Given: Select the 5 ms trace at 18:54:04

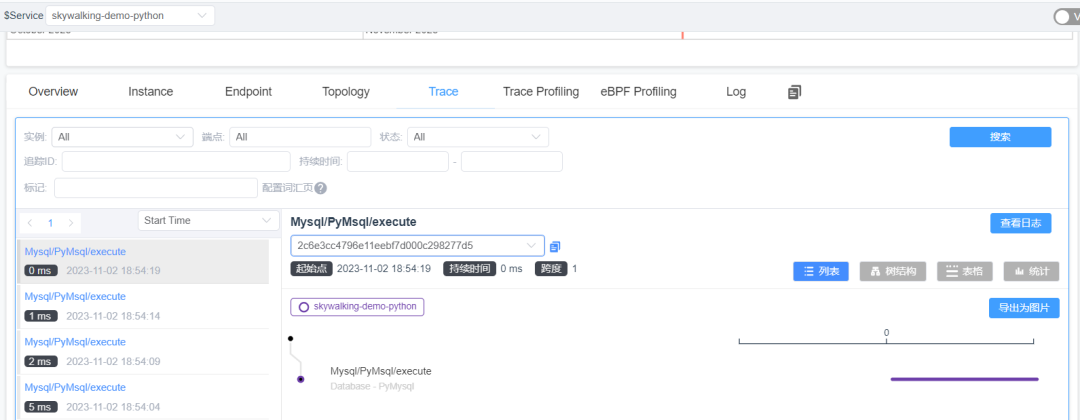Looking at the screenshot, I should pyautogui.click(x=143, y=397).
